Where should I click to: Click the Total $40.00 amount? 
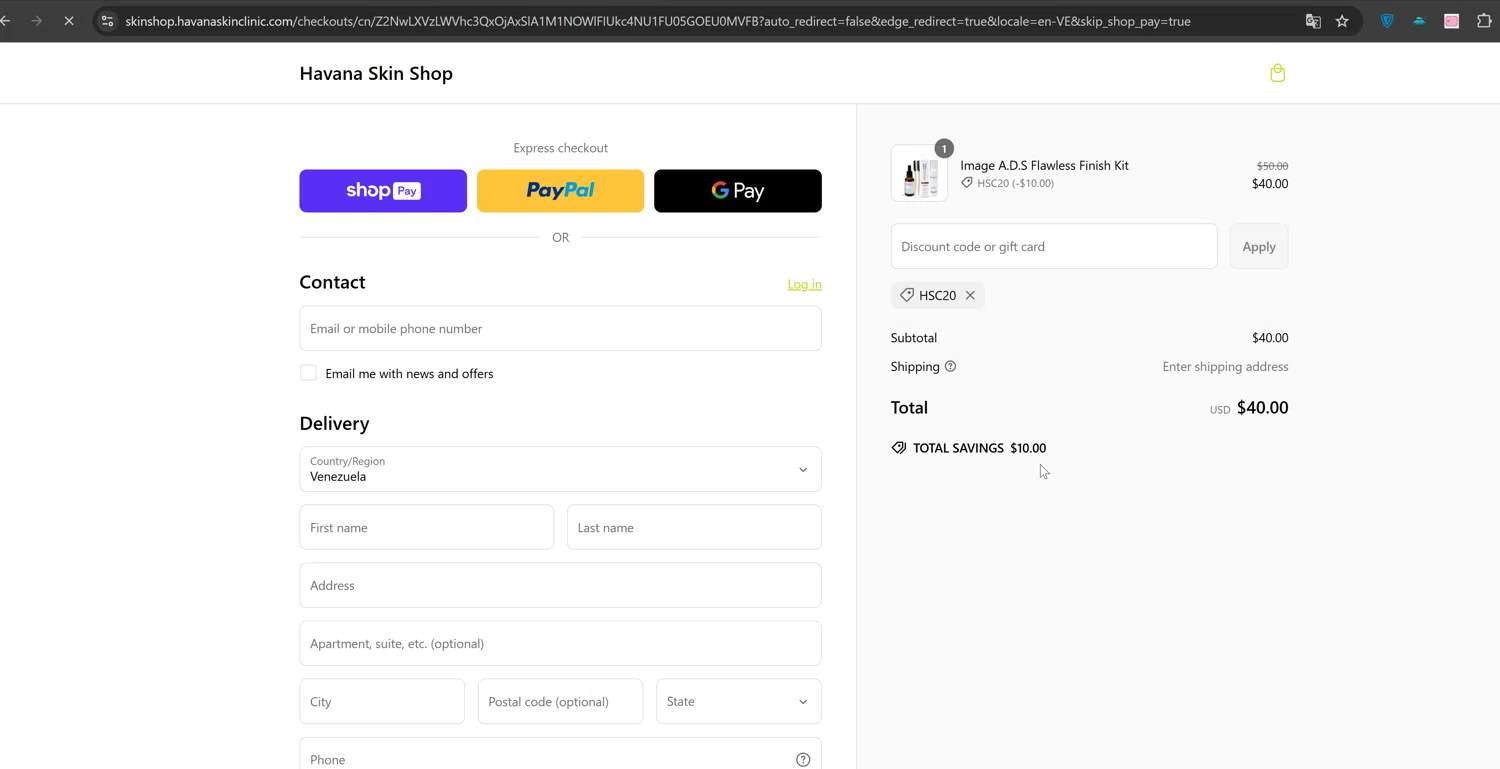[1262, 407]
